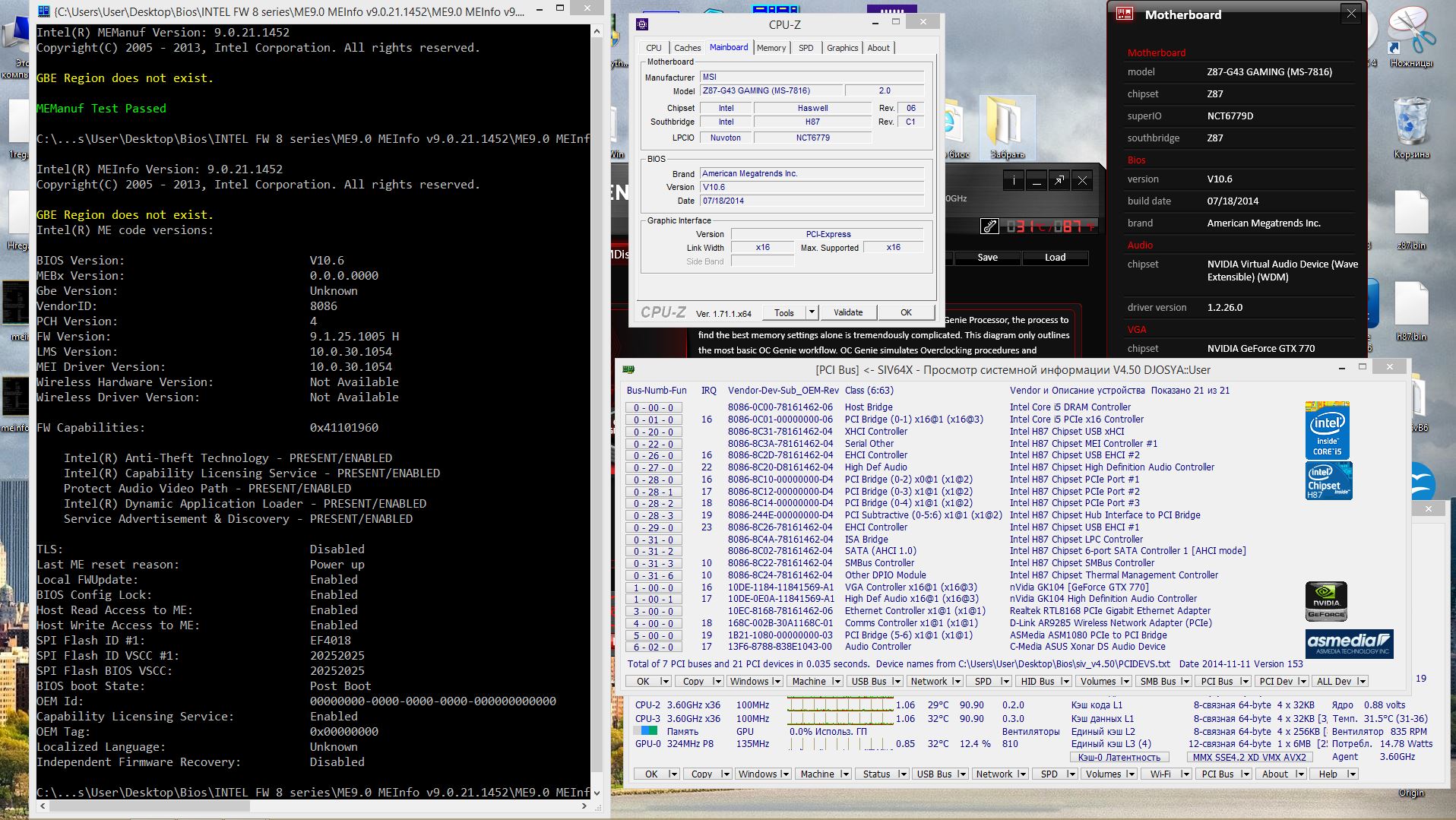
Task: Select the z87.bin file on desktop
Action: (x=1411, y=219)
